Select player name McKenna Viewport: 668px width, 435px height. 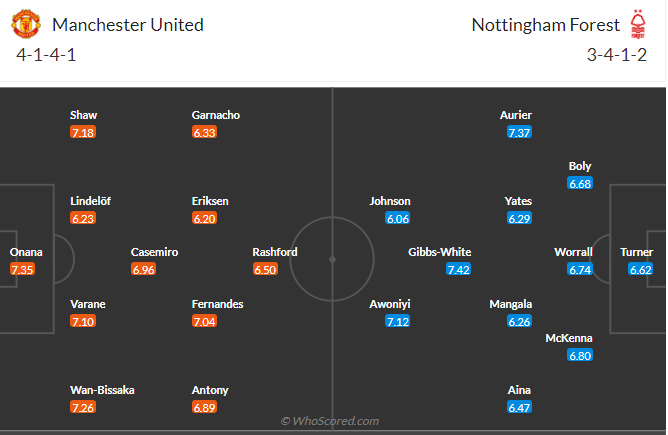coord(568,338)
